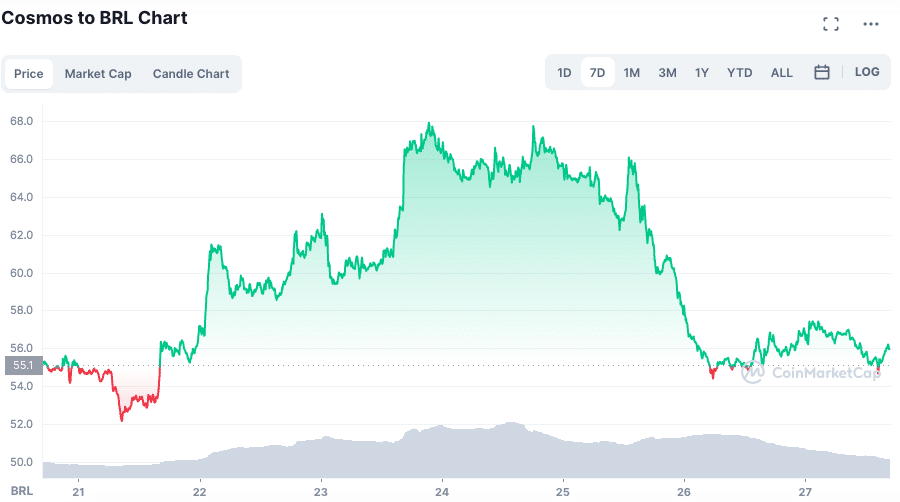Select the YTD time range
Screen dimensions: 900x502
coord(740,73)
